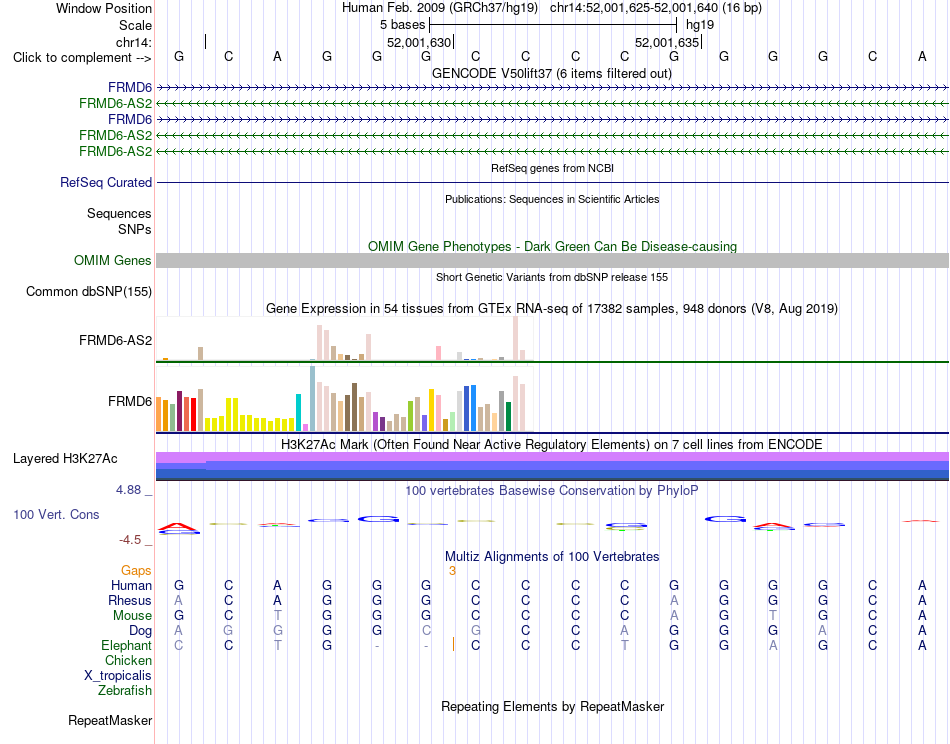Click the '5 bases' scale bar label
Screen dimensions: 950x744
(402, 25)
